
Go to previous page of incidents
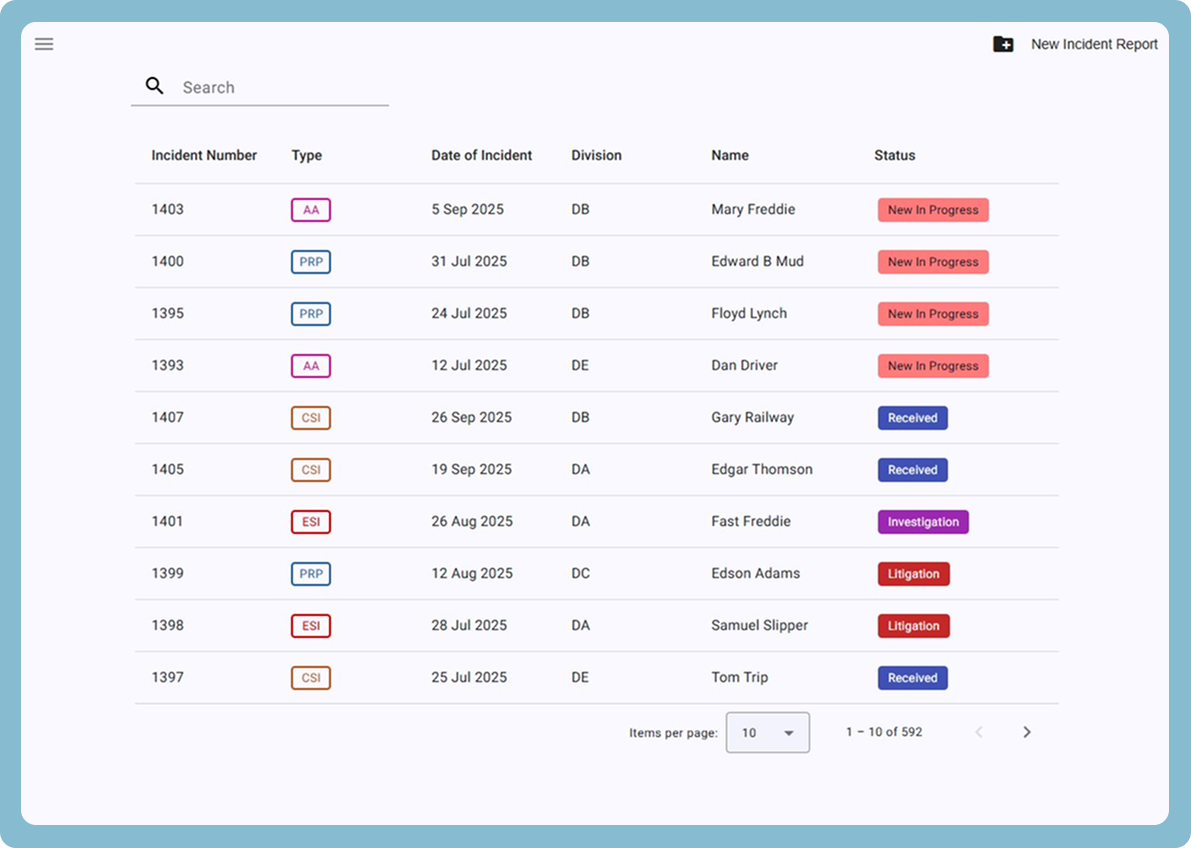[979, 732]
